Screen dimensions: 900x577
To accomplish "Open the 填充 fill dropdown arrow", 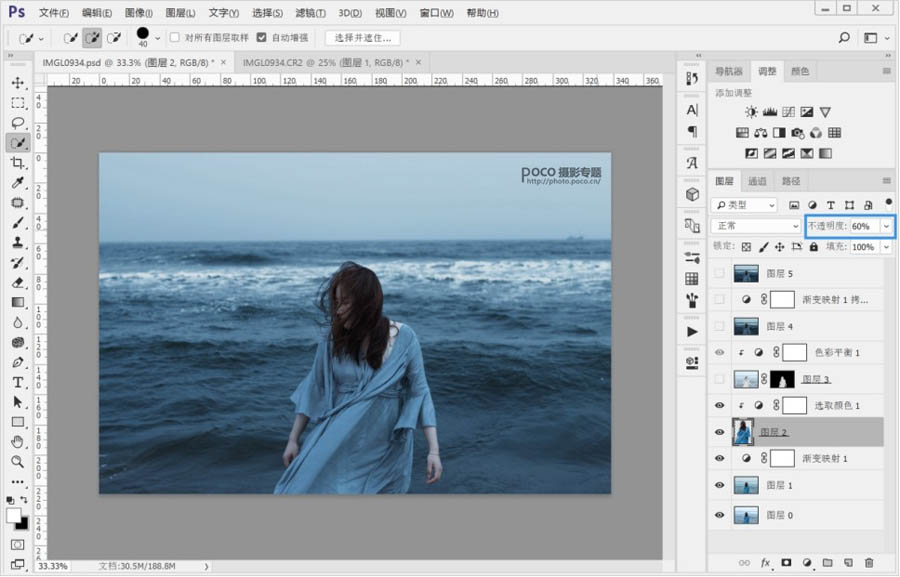I will [886, 246].
